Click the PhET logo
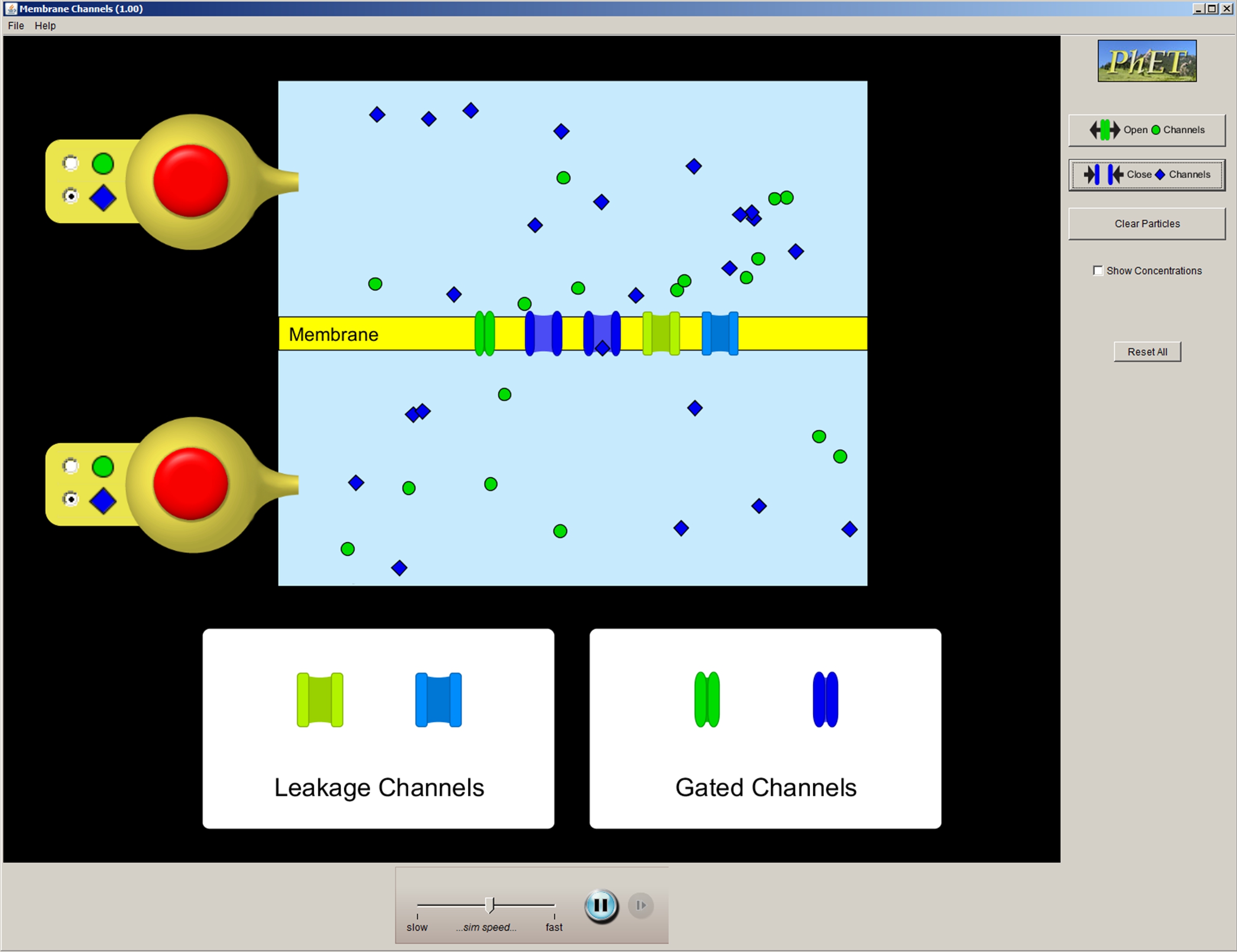The image size is (1237, 952). tap(1147, 61)
